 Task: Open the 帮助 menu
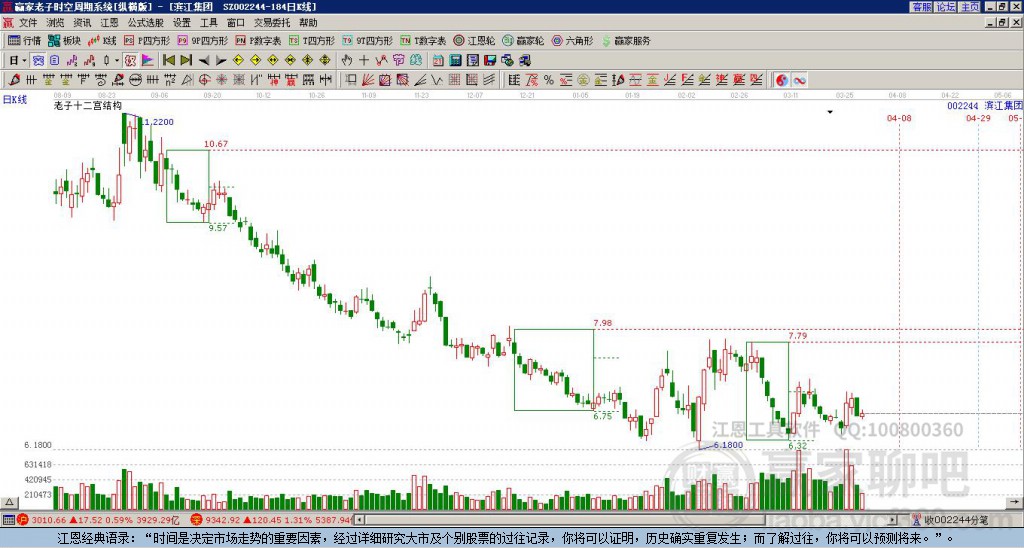click(x=308, y=23)
